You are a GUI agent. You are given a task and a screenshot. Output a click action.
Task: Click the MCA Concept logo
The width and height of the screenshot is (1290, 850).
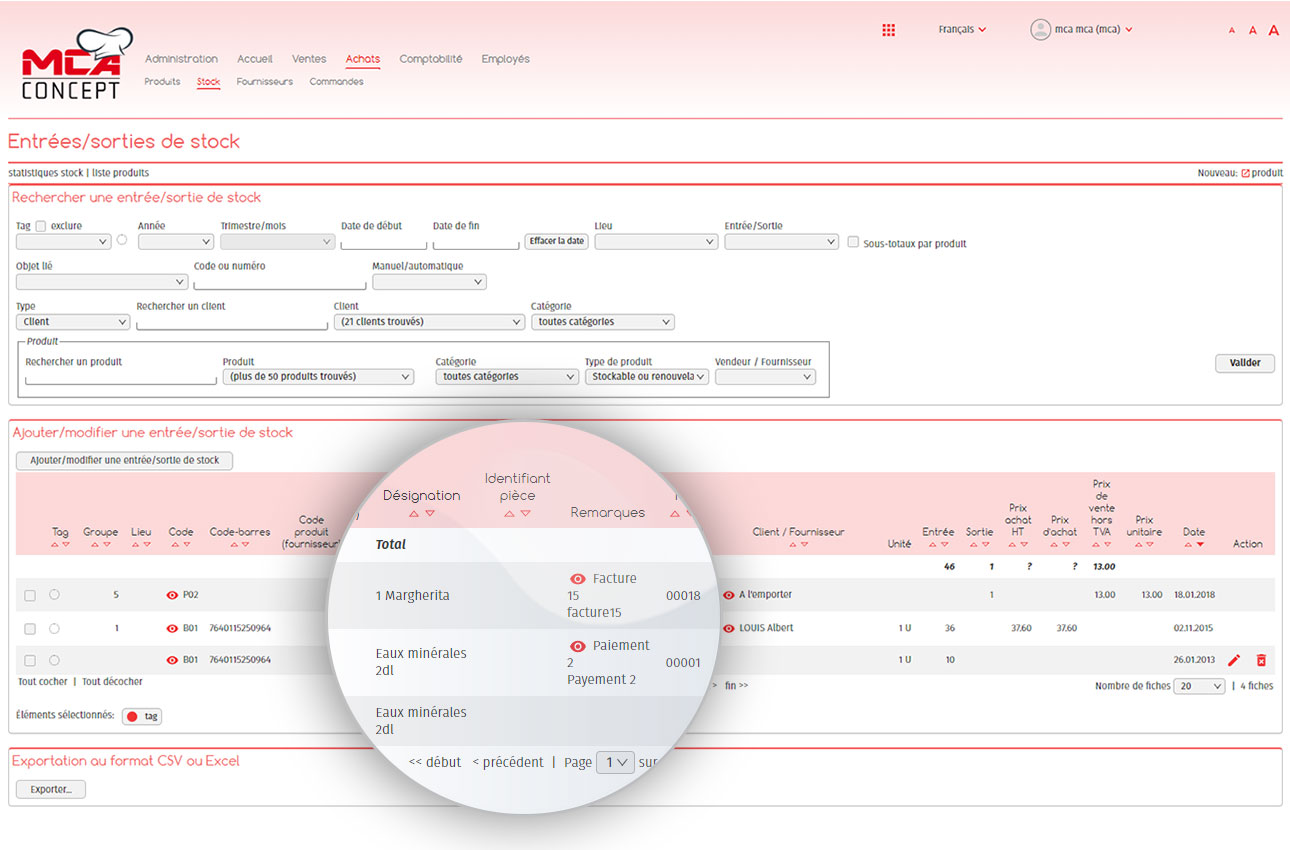72,66
